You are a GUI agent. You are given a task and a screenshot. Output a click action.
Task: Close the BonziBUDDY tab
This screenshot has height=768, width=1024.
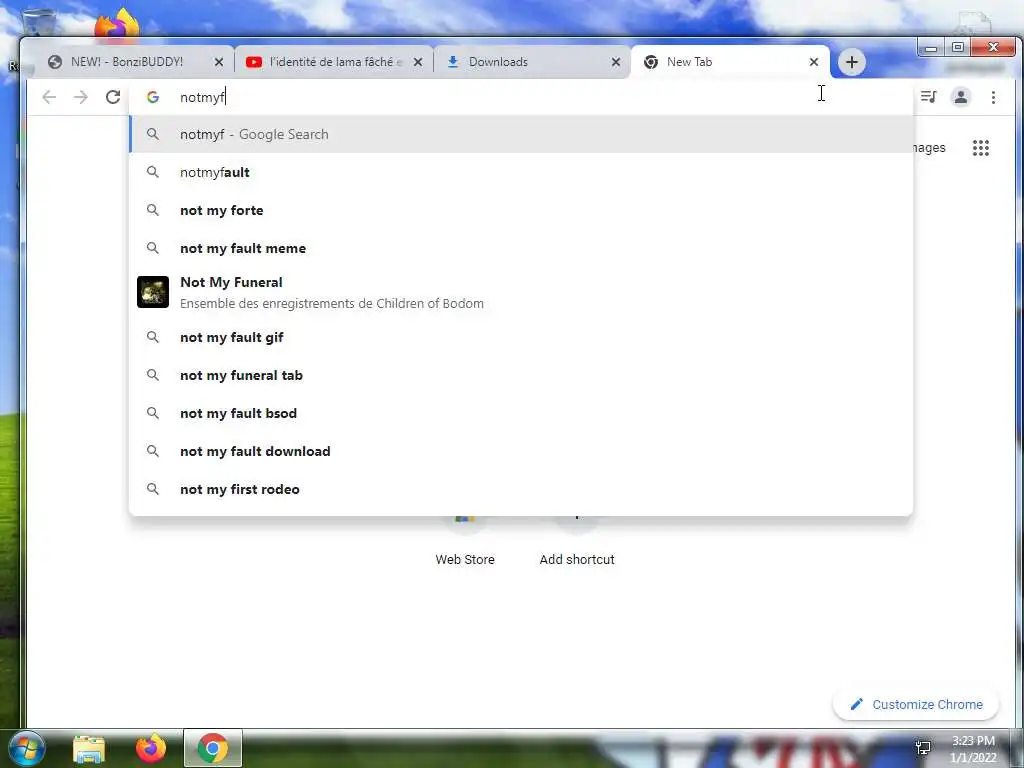coord(219,62)
